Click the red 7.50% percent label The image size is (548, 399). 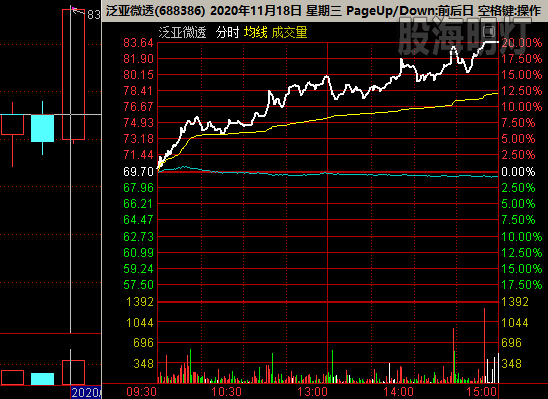point(518,123)
